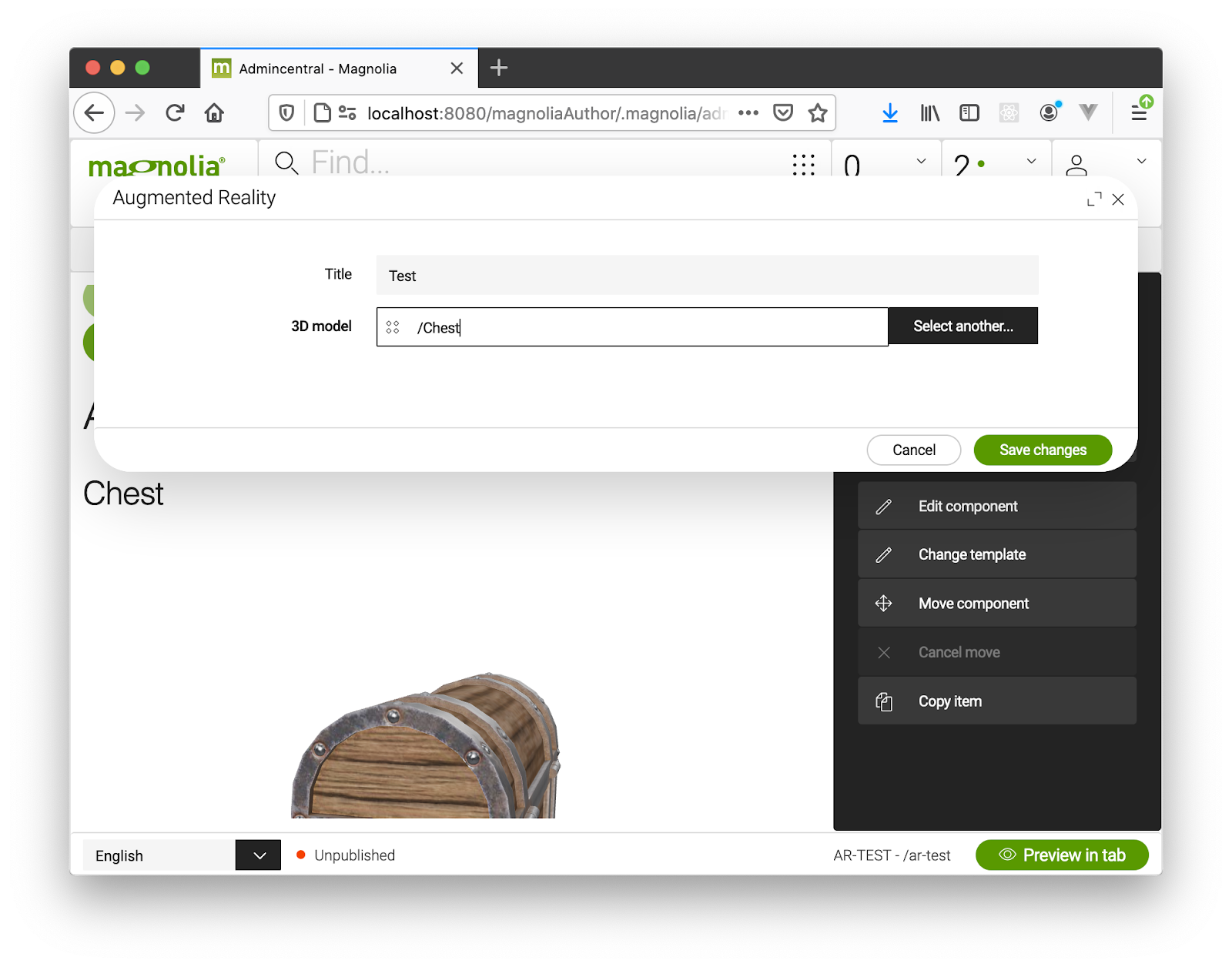
Task: Expand the notifications dropdown showing 2
Action: pyautogui.click(x=1031, y=162)
